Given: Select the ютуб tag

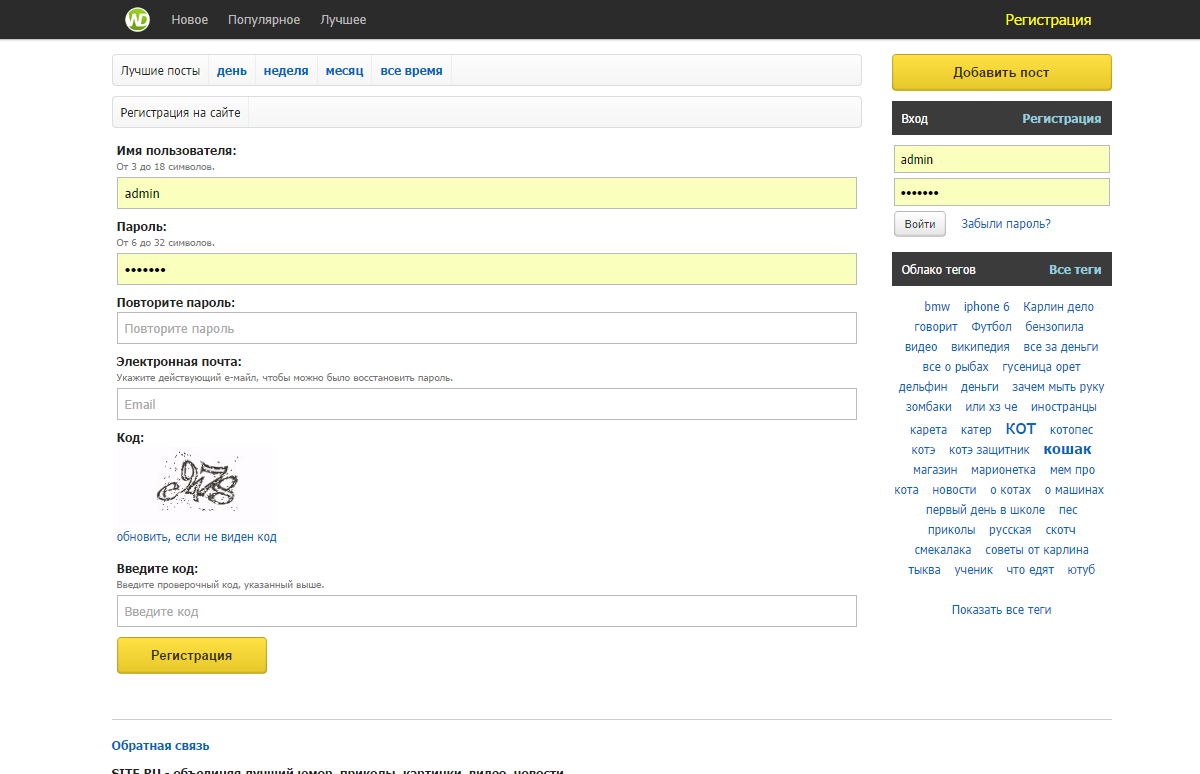Looking at the screenshot, I should click(1081, 570).
